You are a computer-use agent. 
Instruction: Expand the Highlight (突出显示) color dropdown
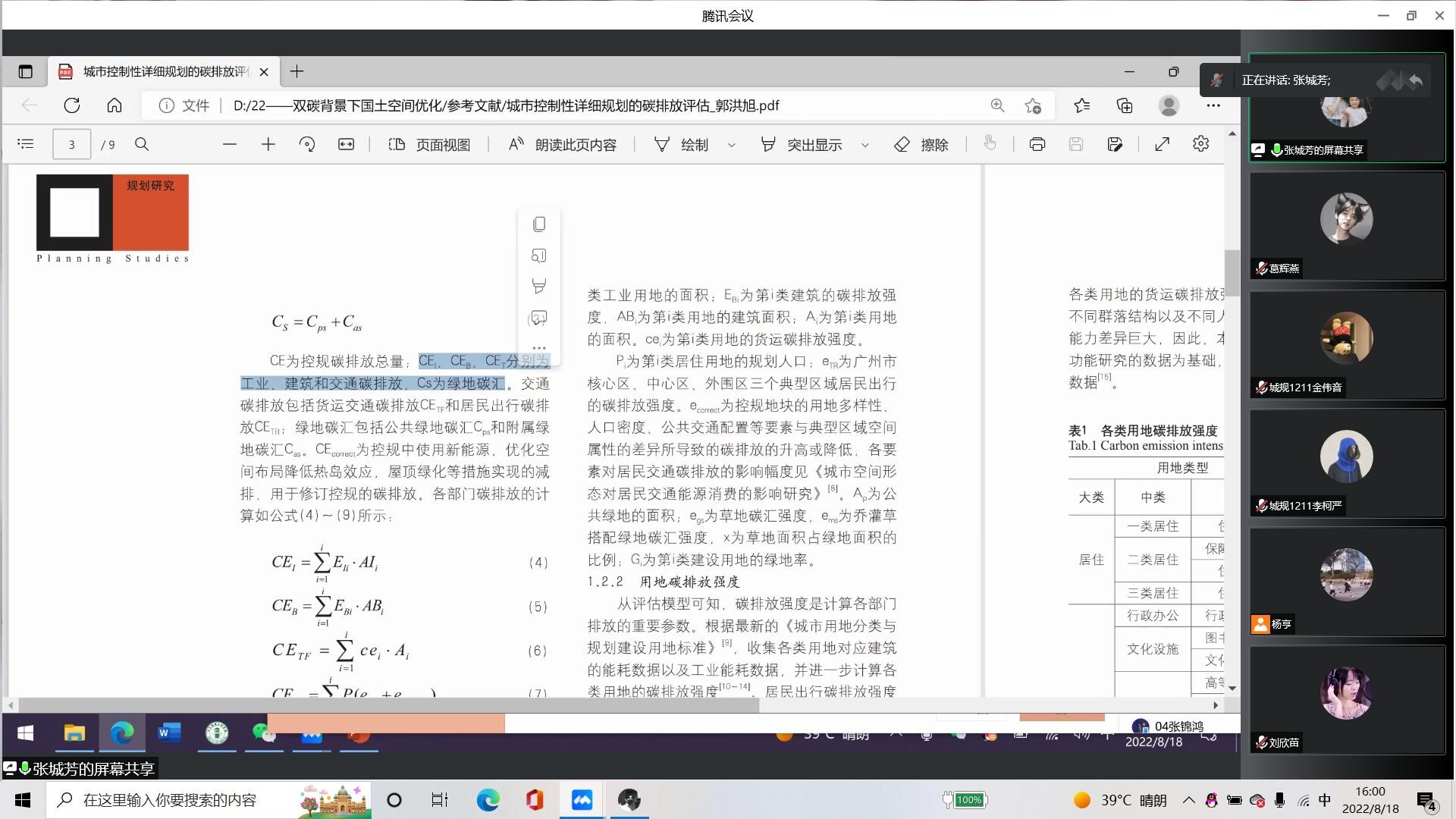pos(865,145)
